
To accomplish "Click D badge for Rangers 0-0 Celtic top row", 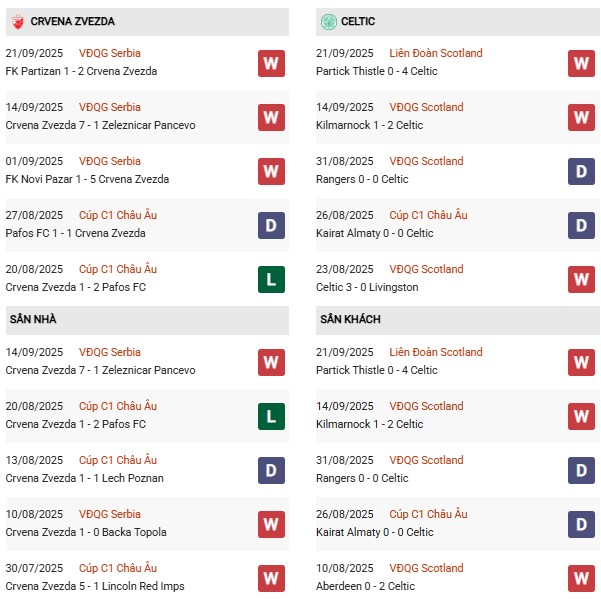I will coord(581,171).
